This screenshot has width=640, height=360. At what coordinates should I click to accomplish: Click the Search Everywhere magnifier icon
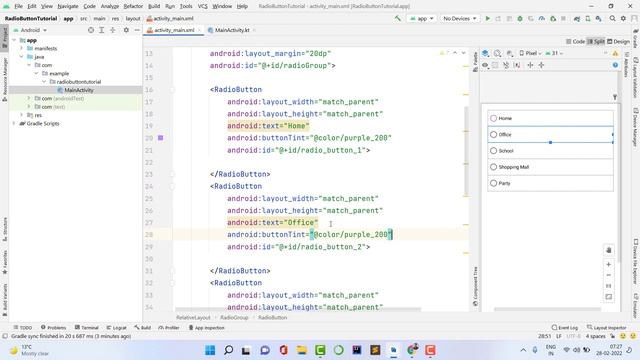612,18
